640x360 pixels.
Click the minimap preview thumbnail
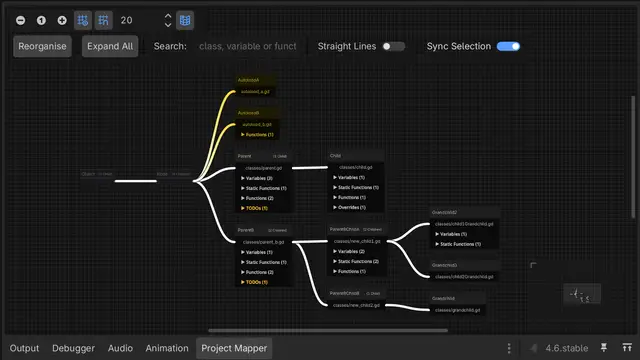tap(582, 293)
